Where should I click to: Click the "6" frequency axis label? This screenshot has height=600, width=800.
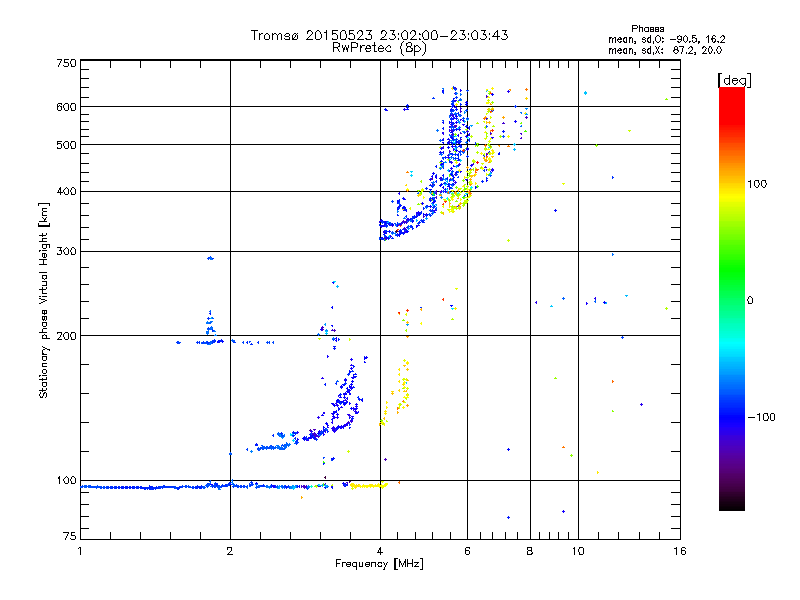click(x=467, y=551)
